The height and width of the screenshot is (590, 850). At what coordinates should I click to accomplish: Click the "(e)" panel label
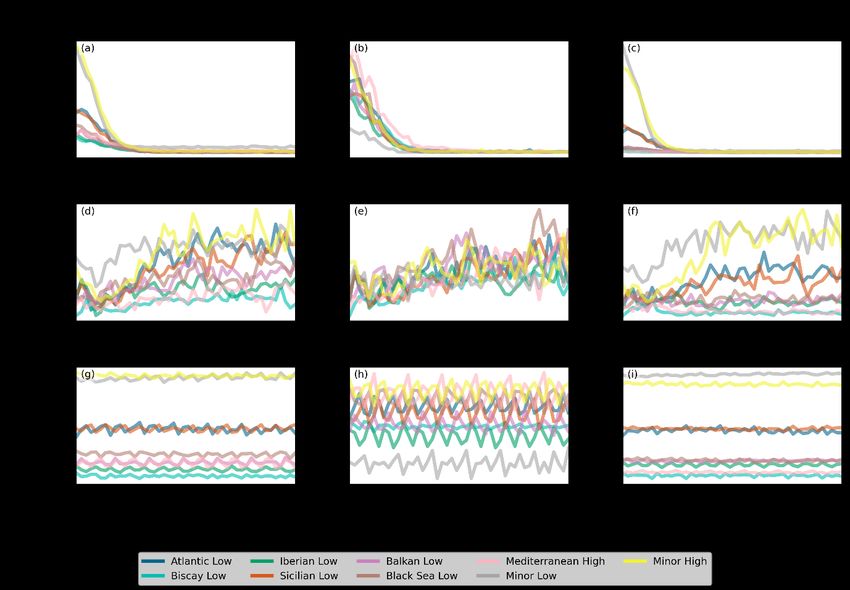[360, 211]
